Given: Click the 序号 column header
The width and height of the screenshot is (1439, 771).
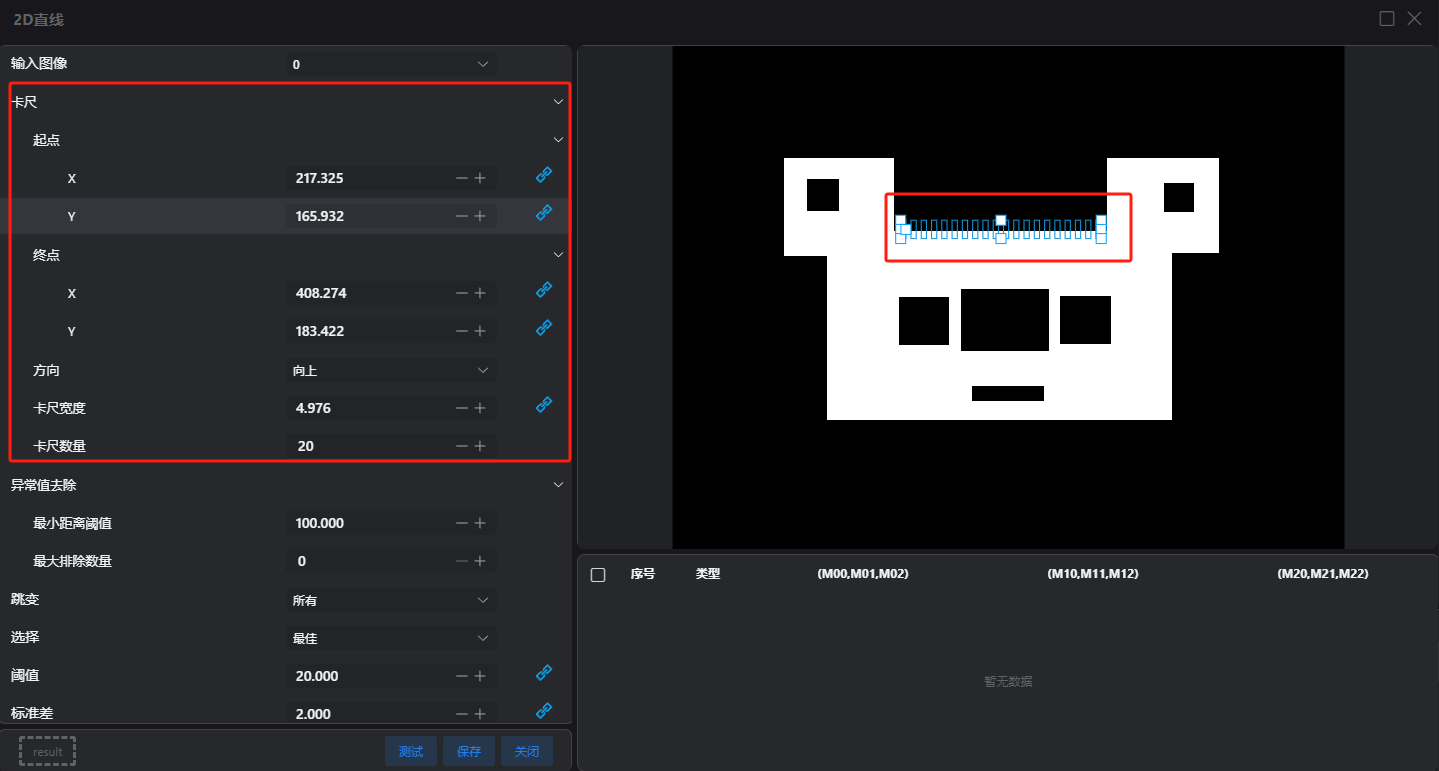Looking at the screenshot, I should [x=642, y=574].
